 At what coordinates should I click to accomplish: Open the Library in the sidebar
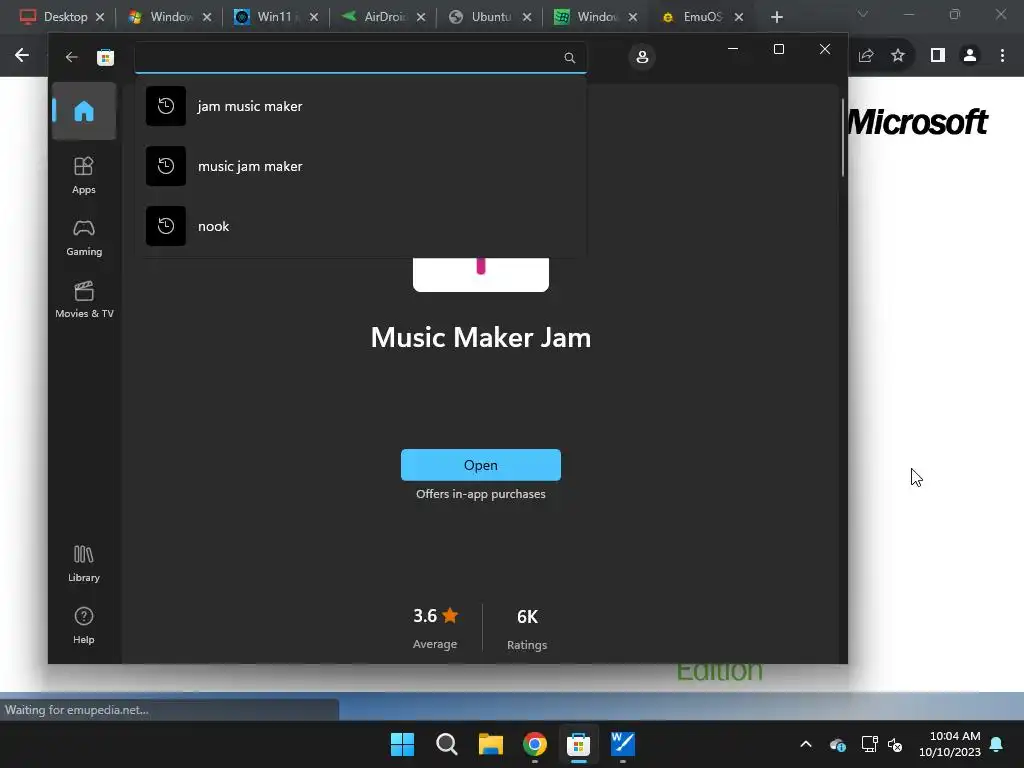point(84,563)
